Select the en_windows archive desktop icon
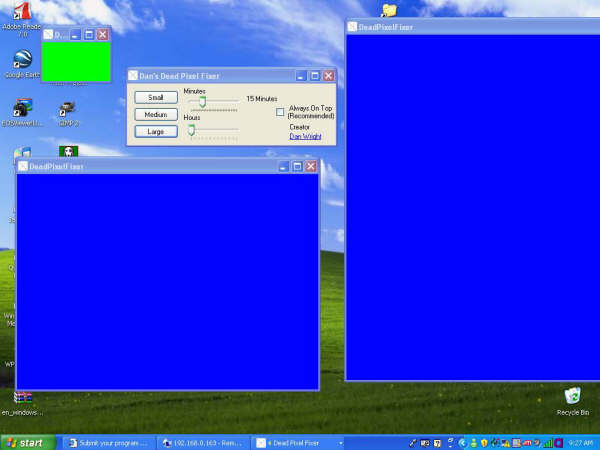Screen dimensions: 600x450 (23, 404)
